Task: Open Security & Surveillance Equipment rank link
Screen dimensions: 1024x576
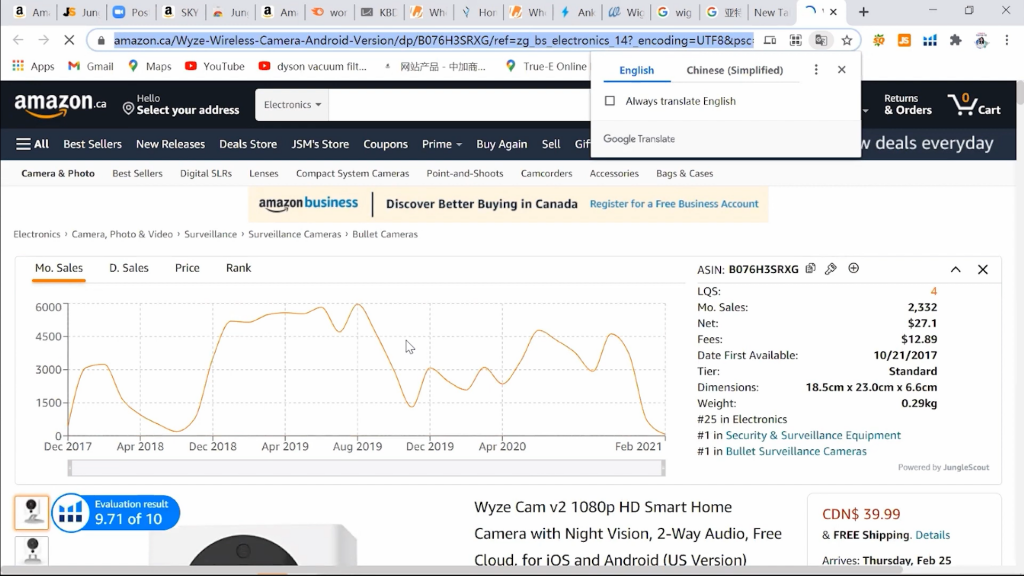Action: click(x=813, y=435)
